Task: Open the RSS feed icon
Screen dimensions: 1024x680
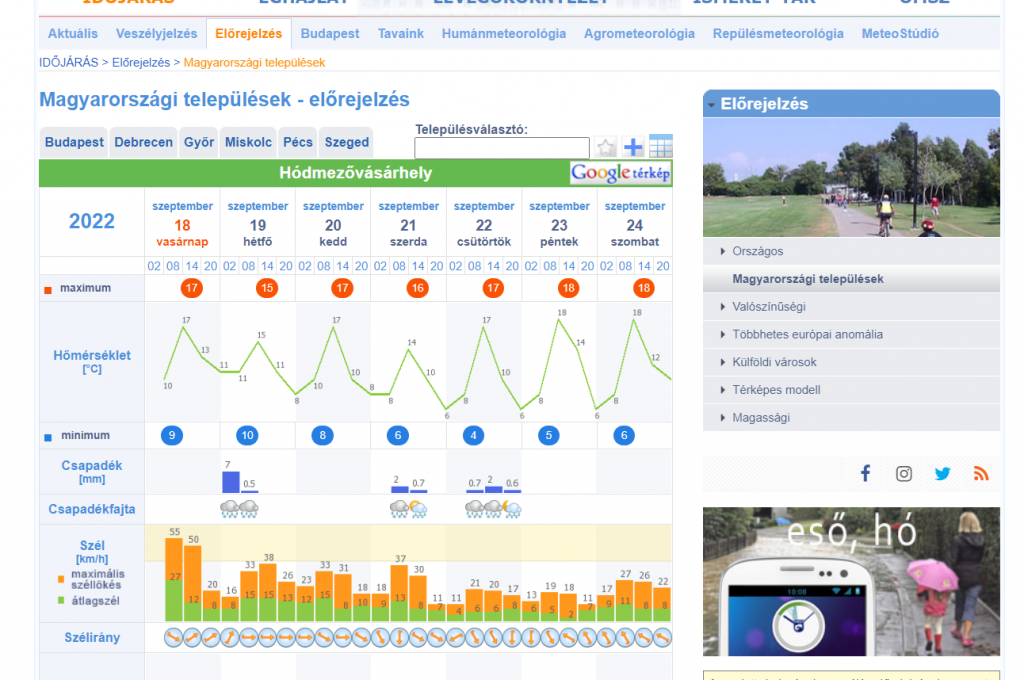Action: pyautogui.click(x=980, y=474)
